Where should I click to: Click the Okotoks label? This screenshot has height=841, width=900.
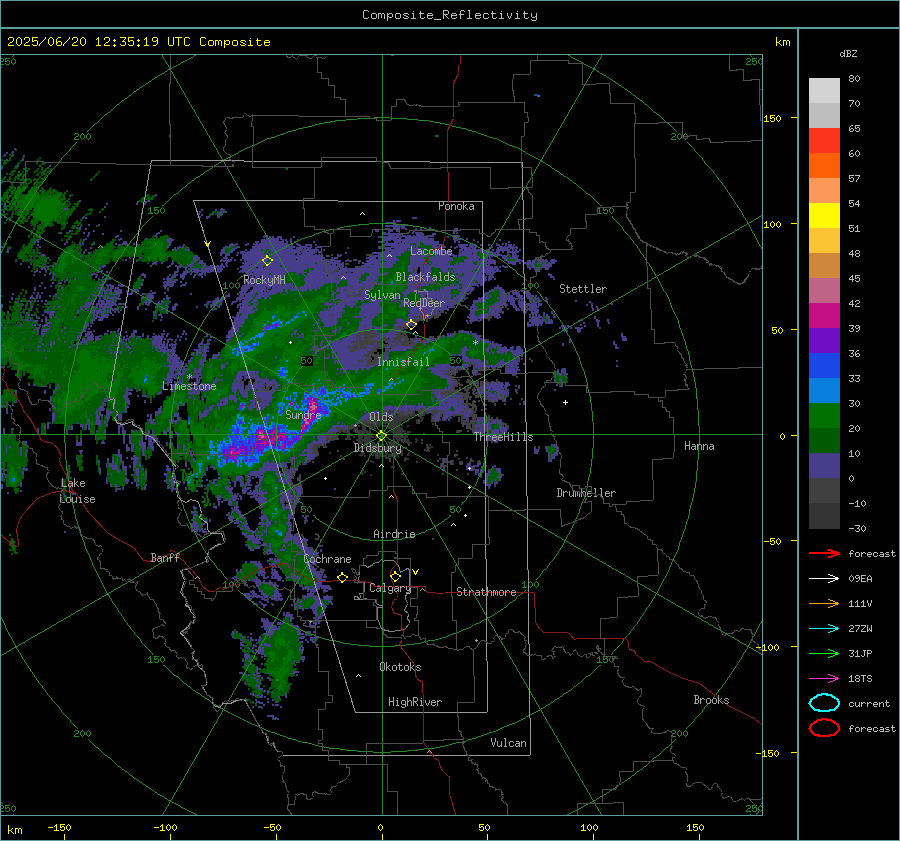point(400,667)
